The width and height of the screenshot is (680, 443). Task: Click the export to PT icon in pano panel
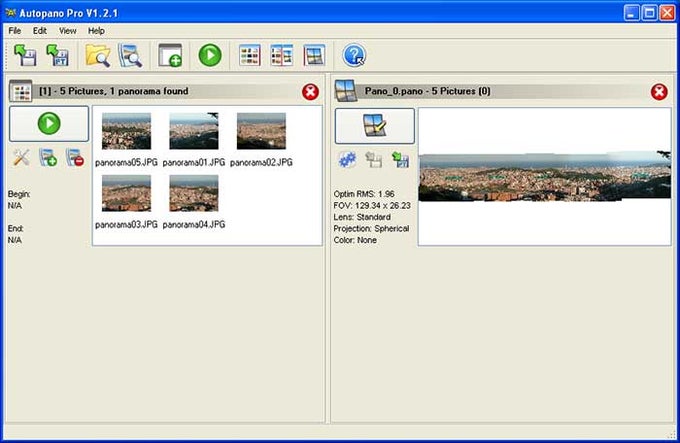coord(400,160)
